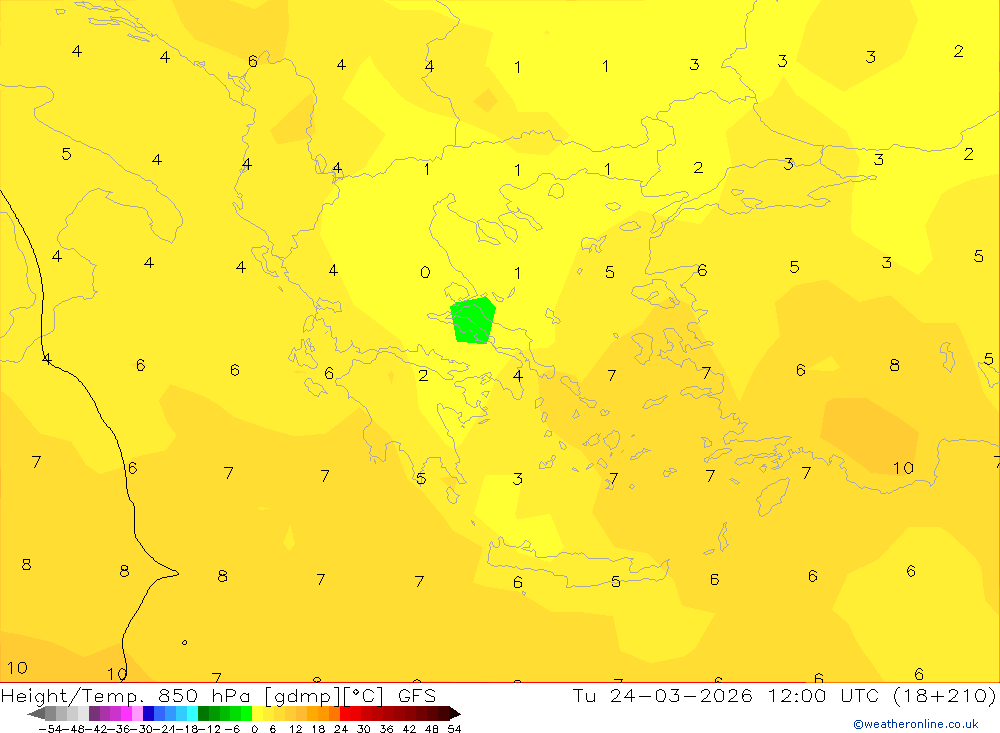Click the 24 label on the color scale

click(x=341, y=729)
